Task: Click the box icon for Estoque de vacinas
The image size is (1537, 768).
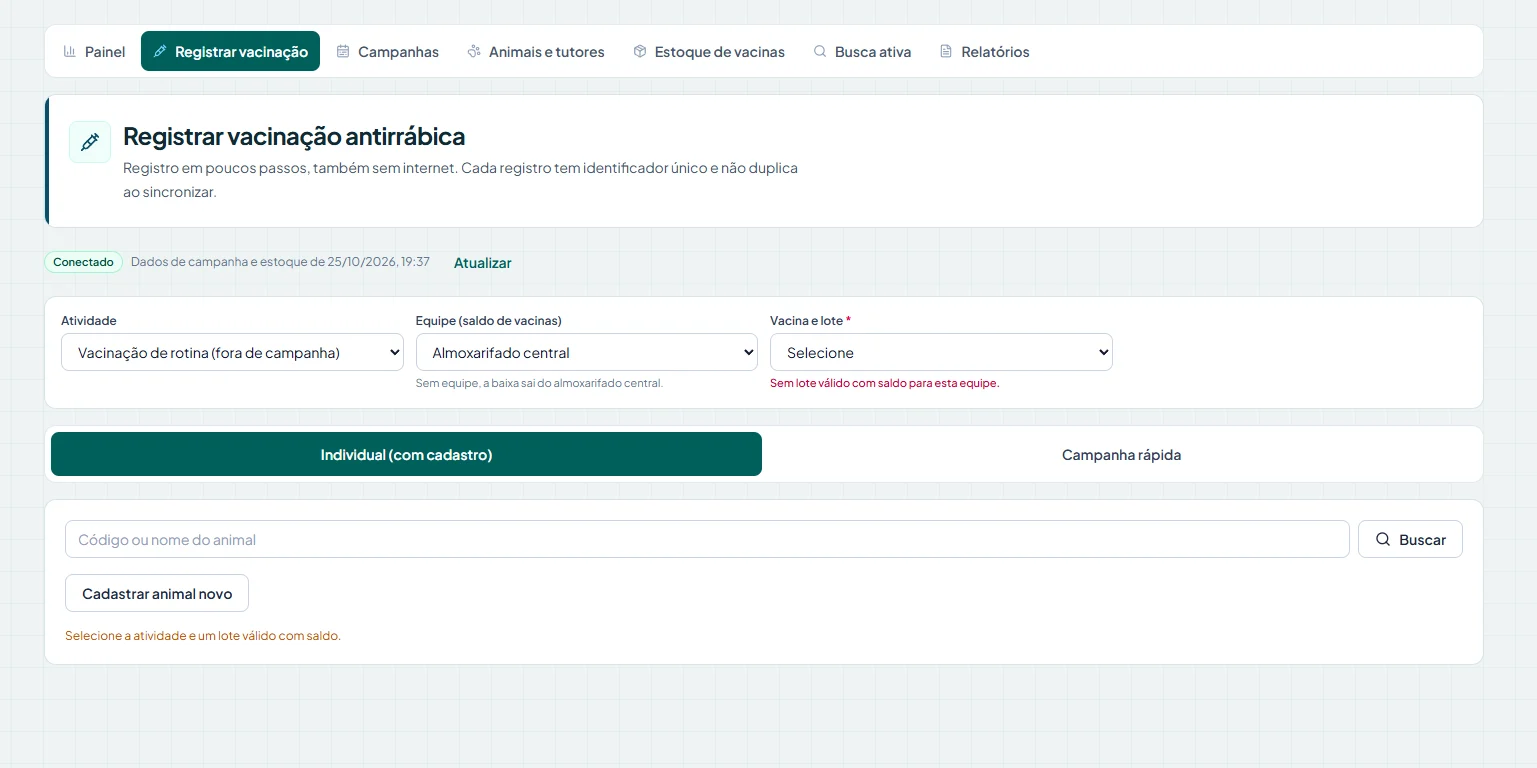Action: pos(640,51)
